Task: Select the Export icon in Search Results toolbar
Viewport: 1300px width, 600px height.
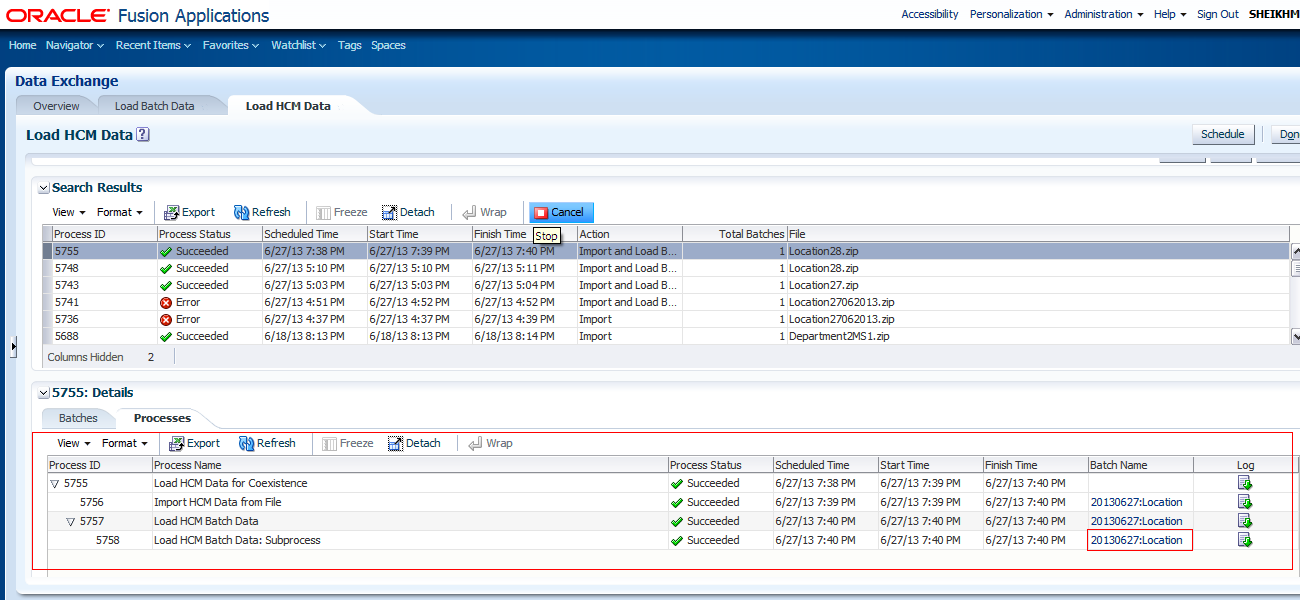Action: [189, 212]
